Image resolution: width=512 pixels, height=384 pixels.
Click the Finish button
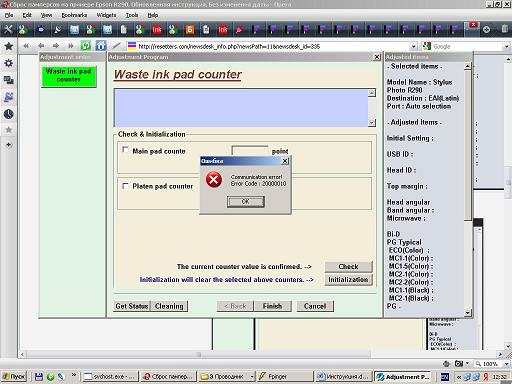(x=272, y=306)
